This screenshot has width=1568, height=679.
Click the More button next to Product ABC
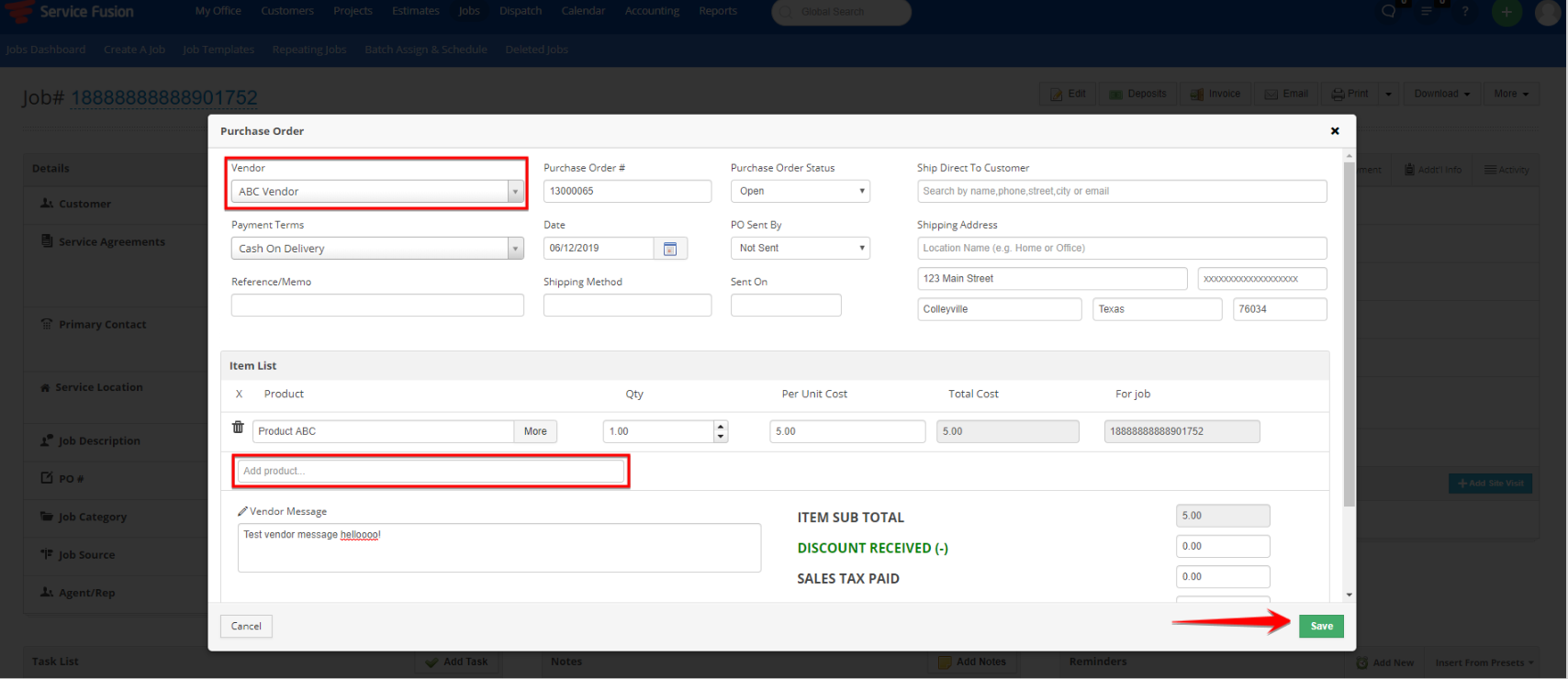pos(535,431)
